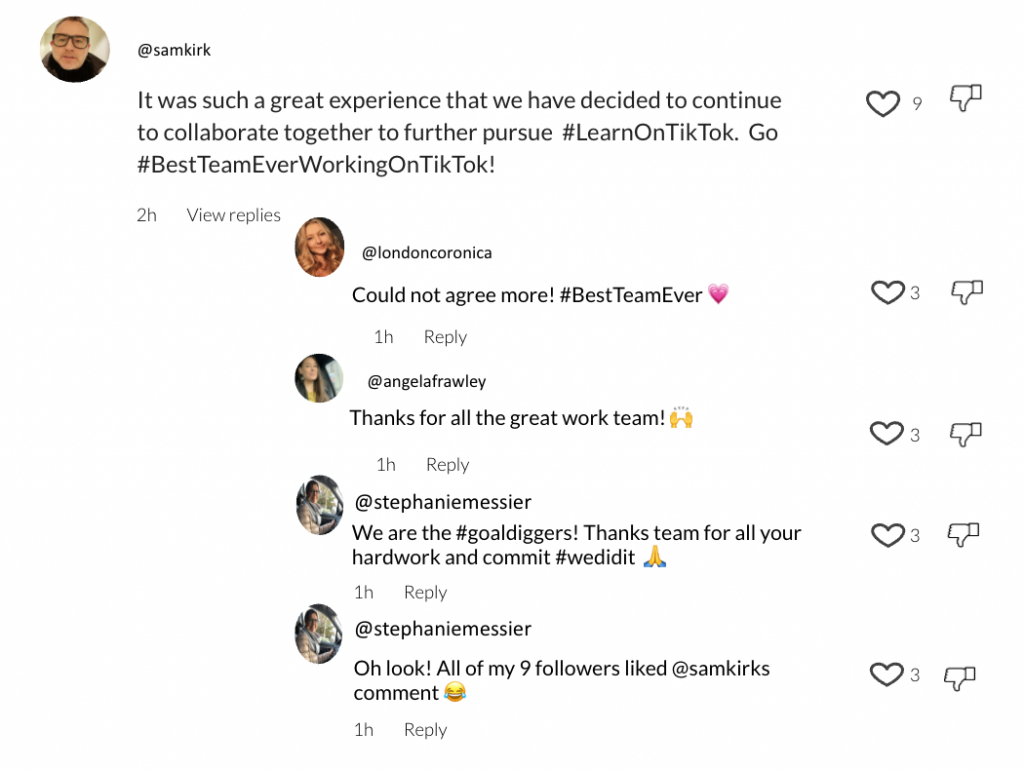Image resolution: width=1024 pixels, height=770 pixels.
Task: Open the #BestTeamEverWorkingOnTikTok hashtag
Action: [x=316, y=165]
